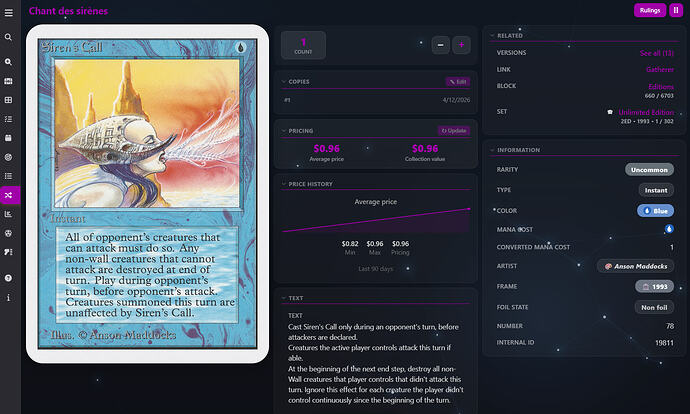Click the Blue color badge

click(655, 211)
